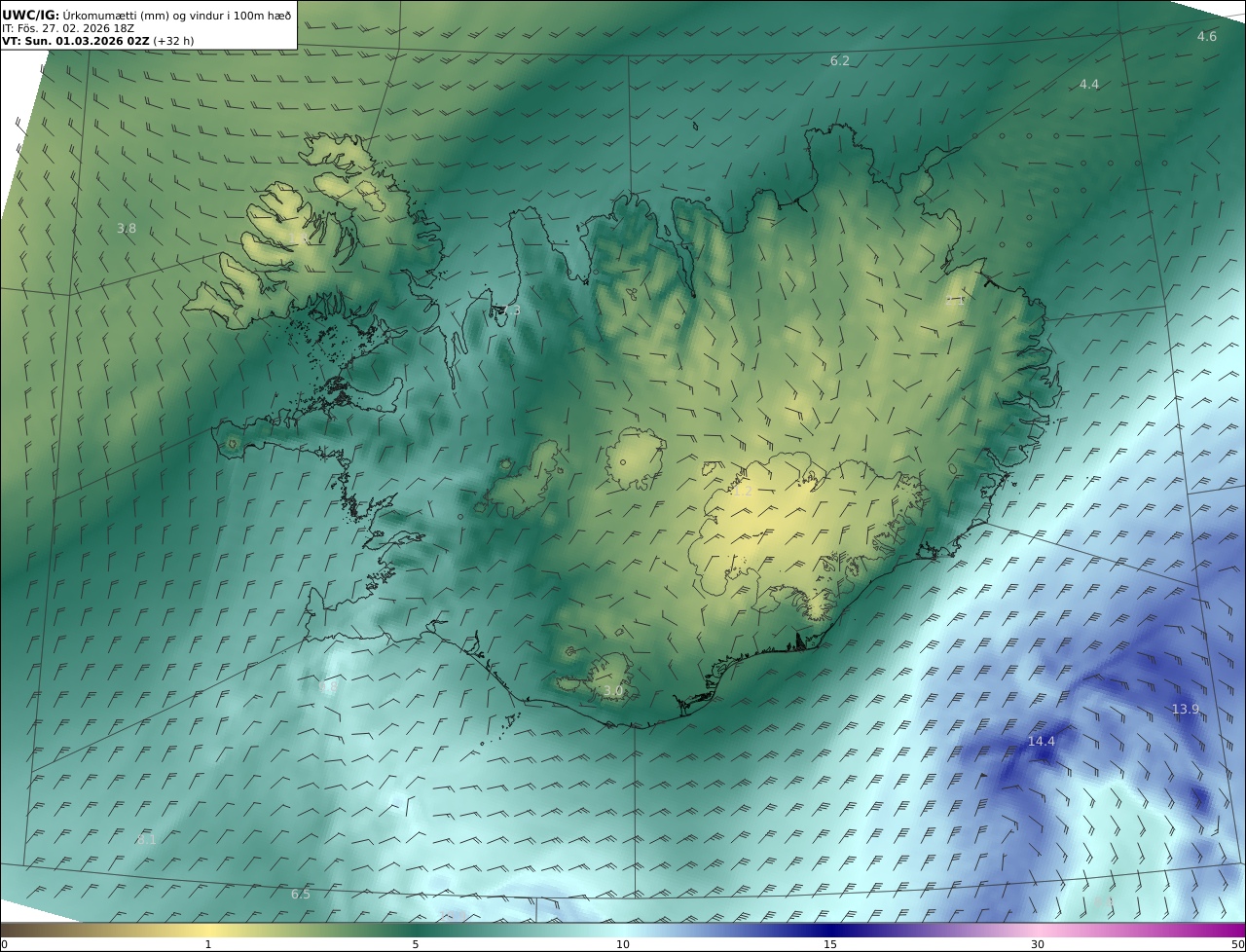Click the map value label "4.4"
The height and width of the screenshot is (952, 1246).
(x=1089, y=85)
